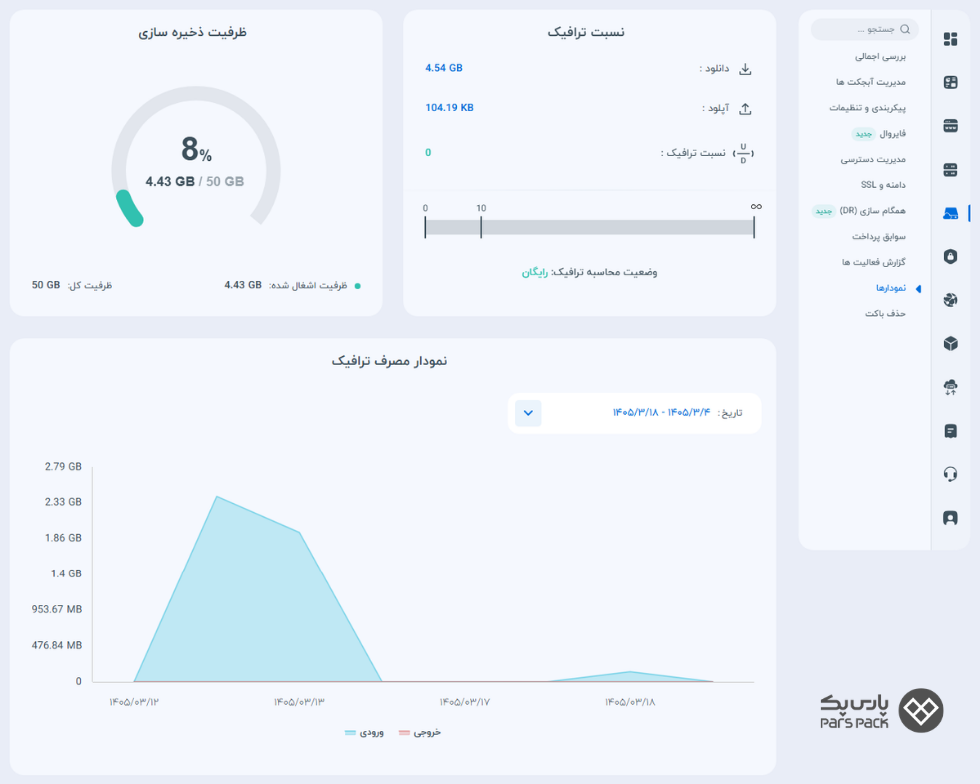Viewport: 980px width, 784px height.
Task: Select the highlighted object storage icon
Action: (x=950, y=213)
